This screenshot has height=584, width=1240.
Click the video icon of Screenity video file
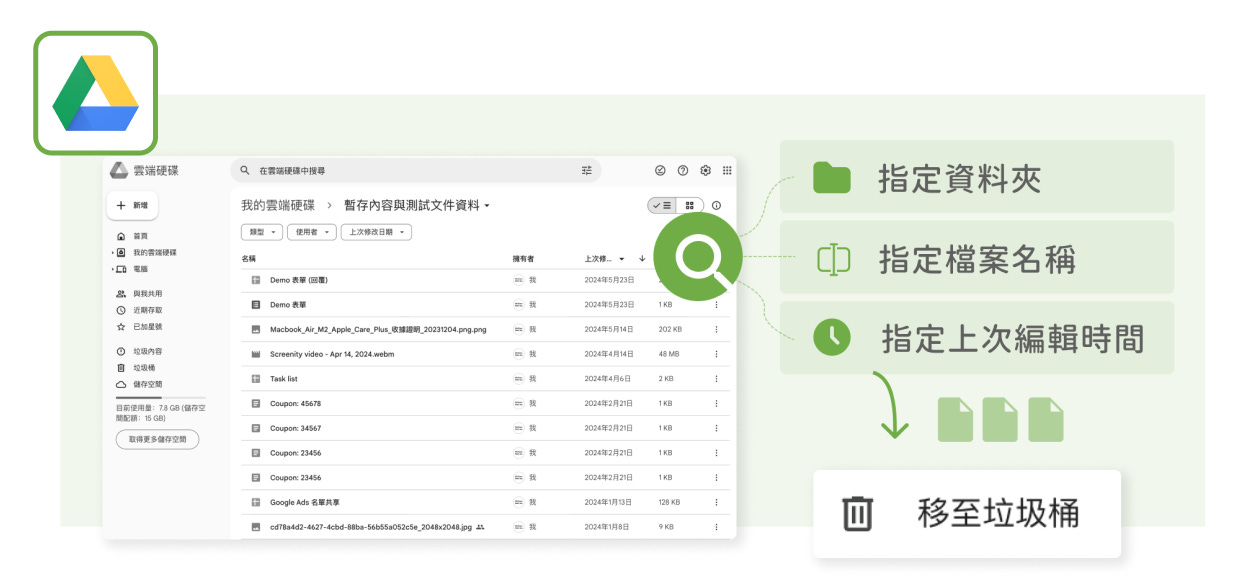coord(256,354)
